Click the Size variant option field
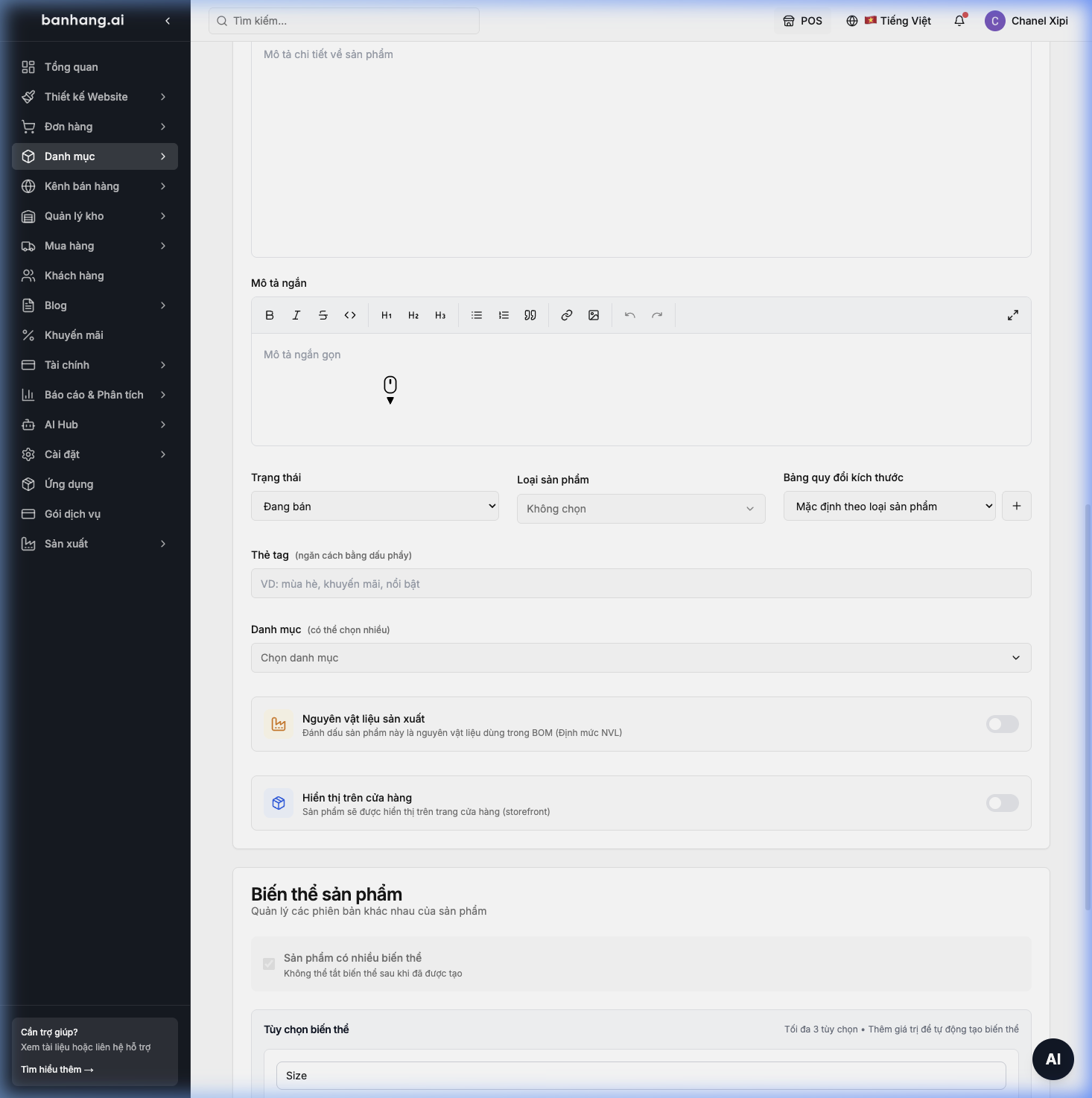The width and height of the screenshot is (1092, 1098). [x=641, y=1076]
